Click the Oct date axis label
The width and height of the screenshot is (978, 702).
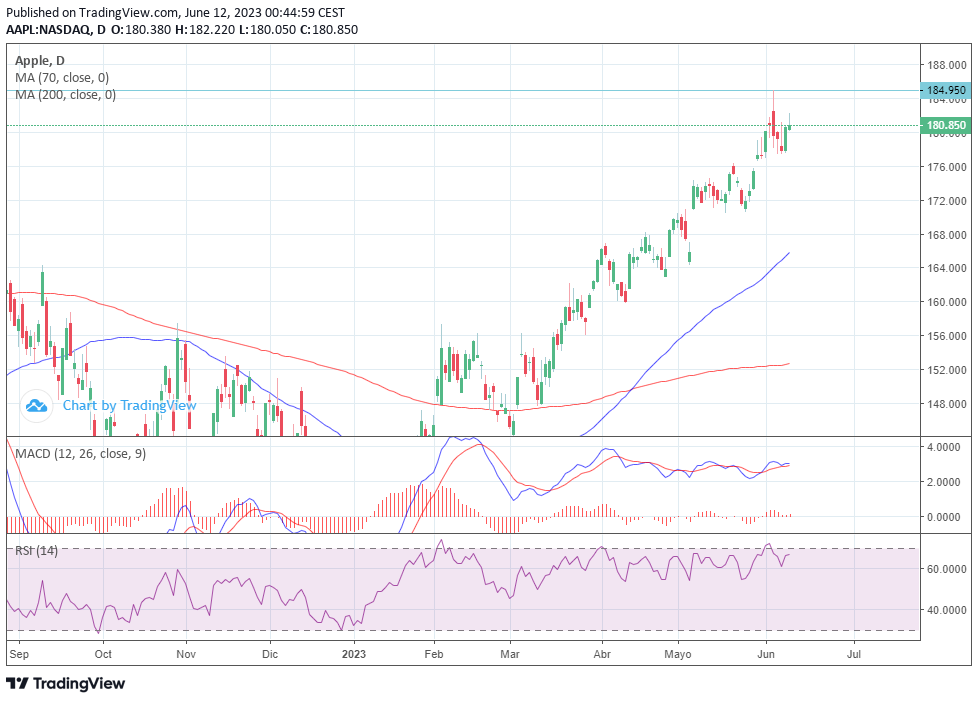[x=103, y=654]
